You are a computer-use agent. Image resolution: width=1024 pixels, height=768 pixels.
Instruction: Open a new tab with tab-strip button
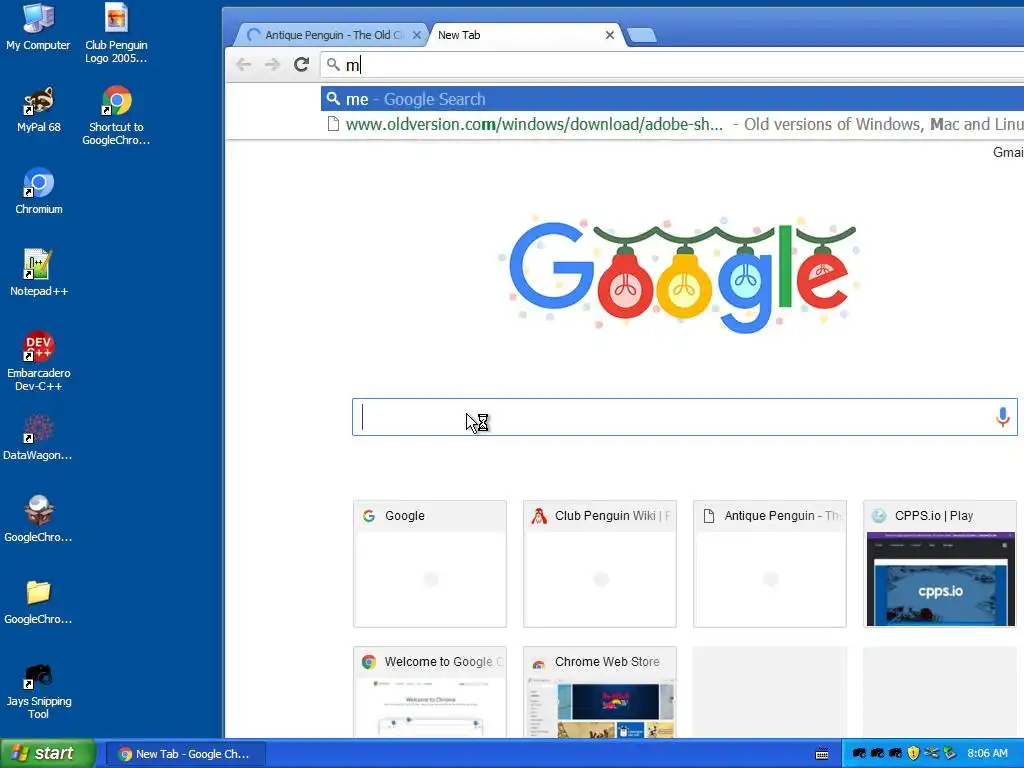click(642, 35)
